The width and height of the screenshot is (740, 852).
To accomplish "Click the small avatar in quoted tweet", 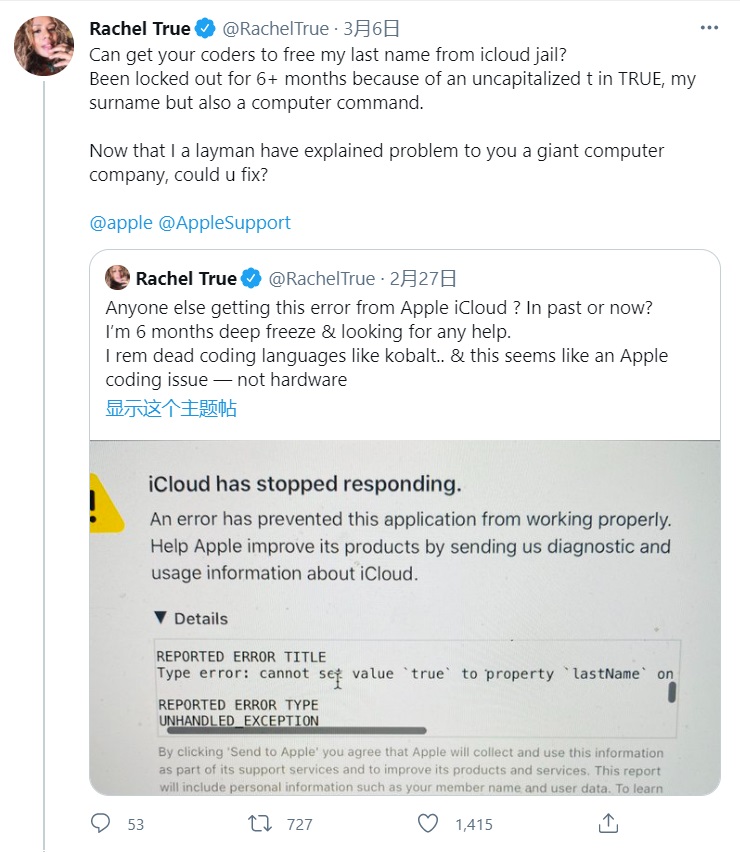I will 117,278.
